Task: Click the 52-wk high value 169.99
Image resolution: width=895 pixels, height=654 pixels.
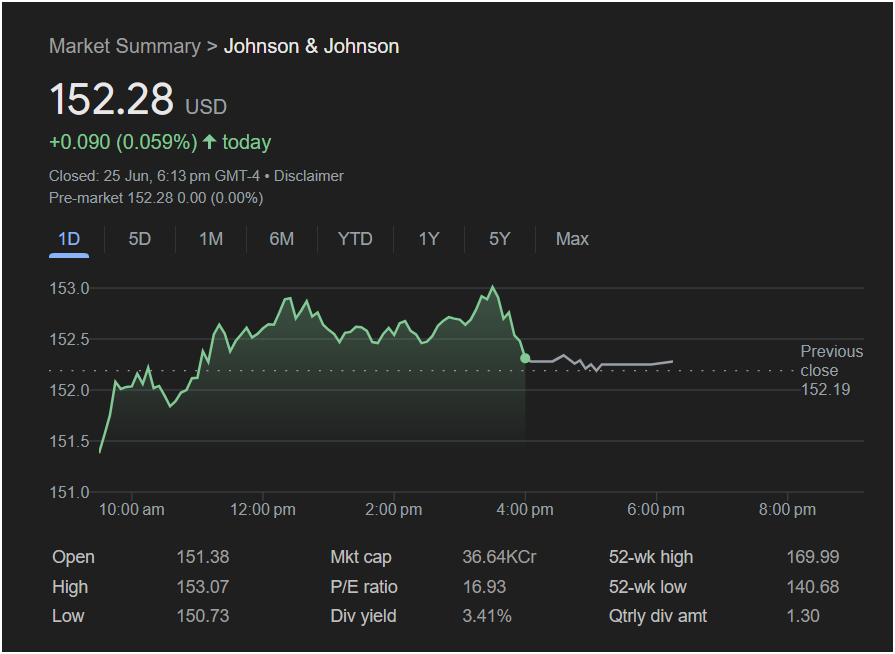Action: (x=813, y=557)
